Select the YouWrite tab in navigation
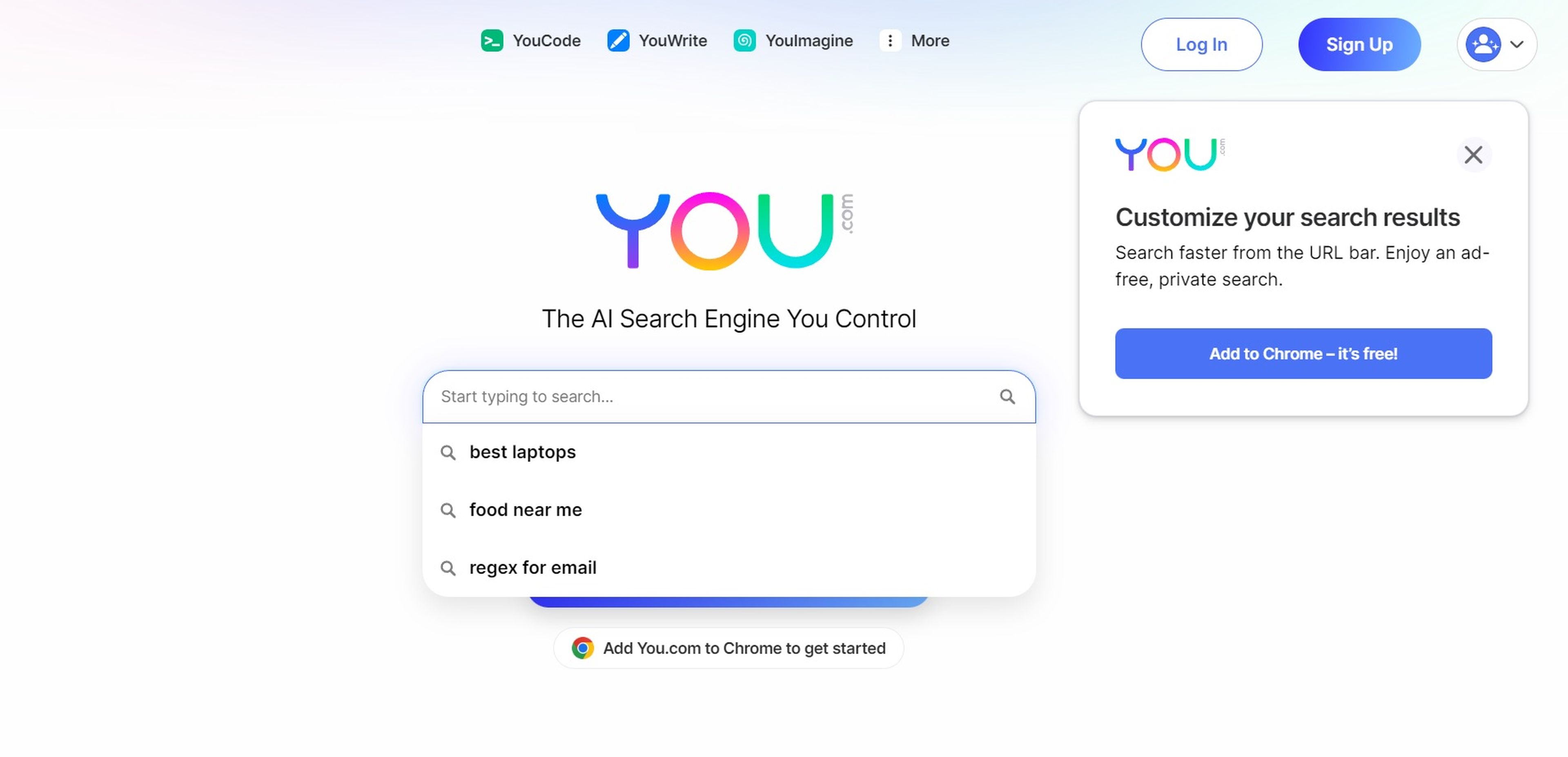 pyautogui.click(x=657, y=39)
